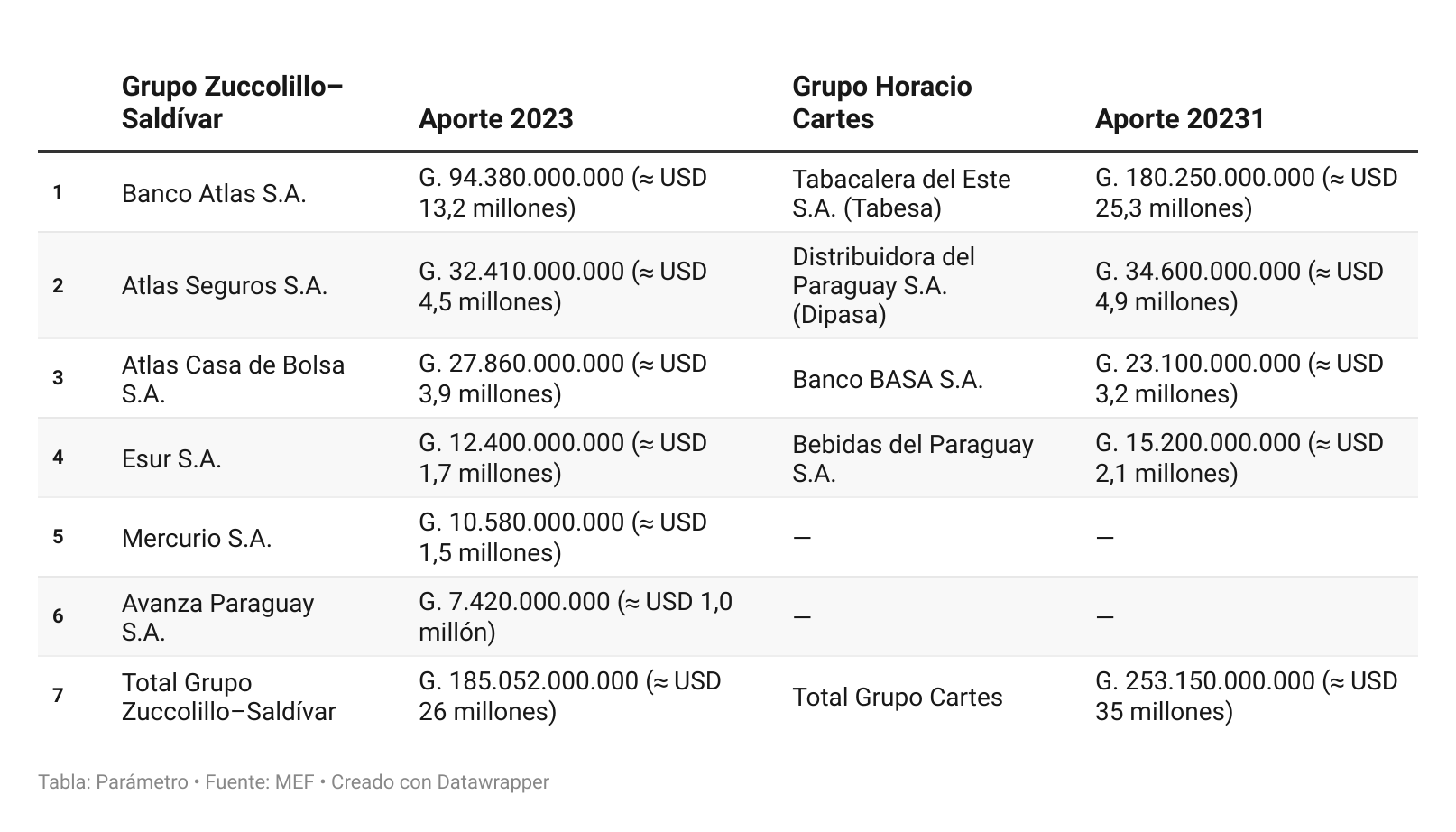Select the Banco Atlas S.A. cell
Screen dimensions: 1456x832
[214, 193]
